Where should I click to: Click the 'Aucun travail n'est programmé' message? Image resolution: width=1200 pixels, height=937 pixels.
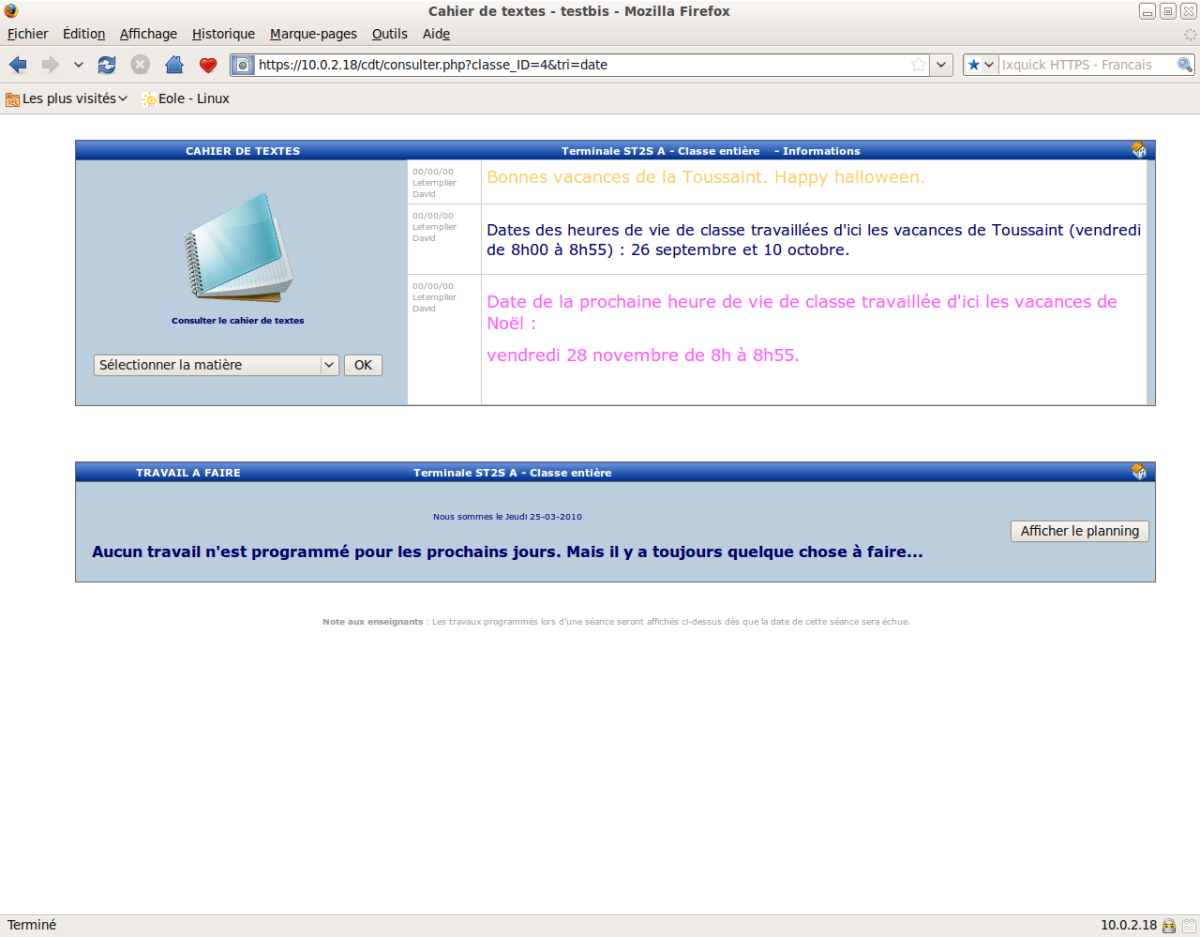pyautogui.click(x=507, y=552)
